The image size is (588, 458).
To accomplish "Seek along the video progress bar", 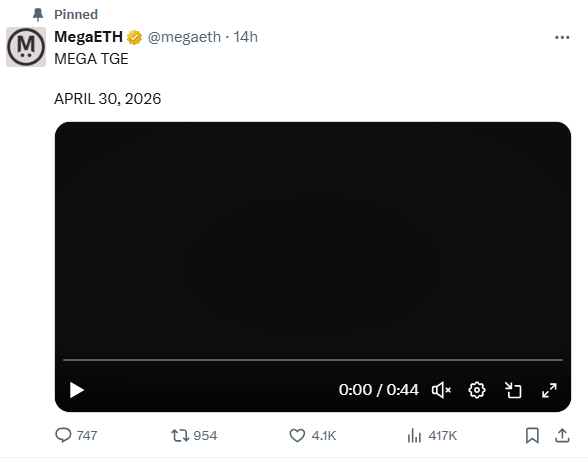I will click(x=313, y=360).
